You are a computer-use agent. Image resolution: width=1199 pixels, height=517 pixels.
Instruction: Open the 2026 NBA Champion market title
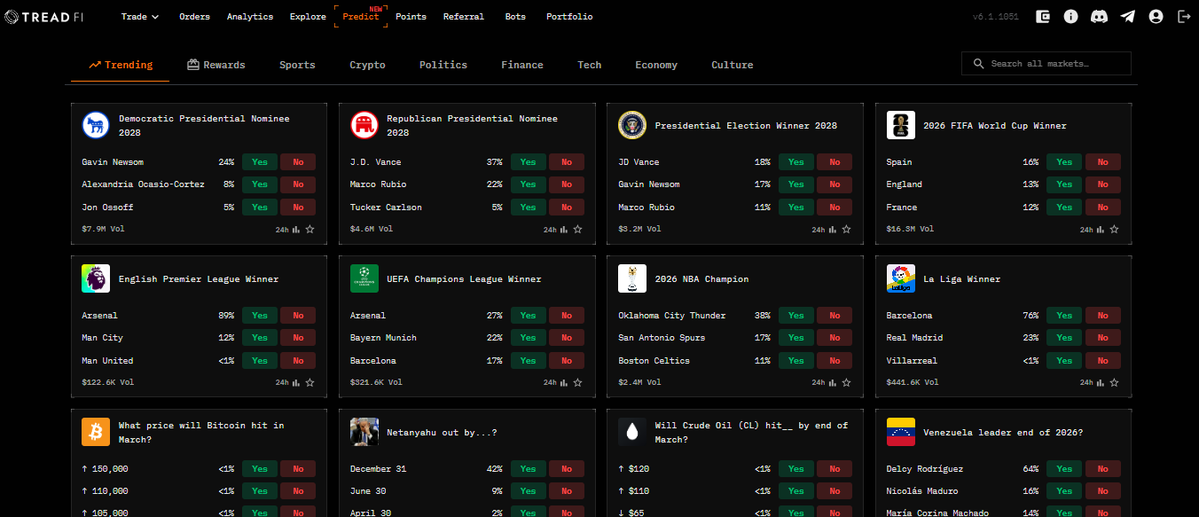tap(701, 279)
